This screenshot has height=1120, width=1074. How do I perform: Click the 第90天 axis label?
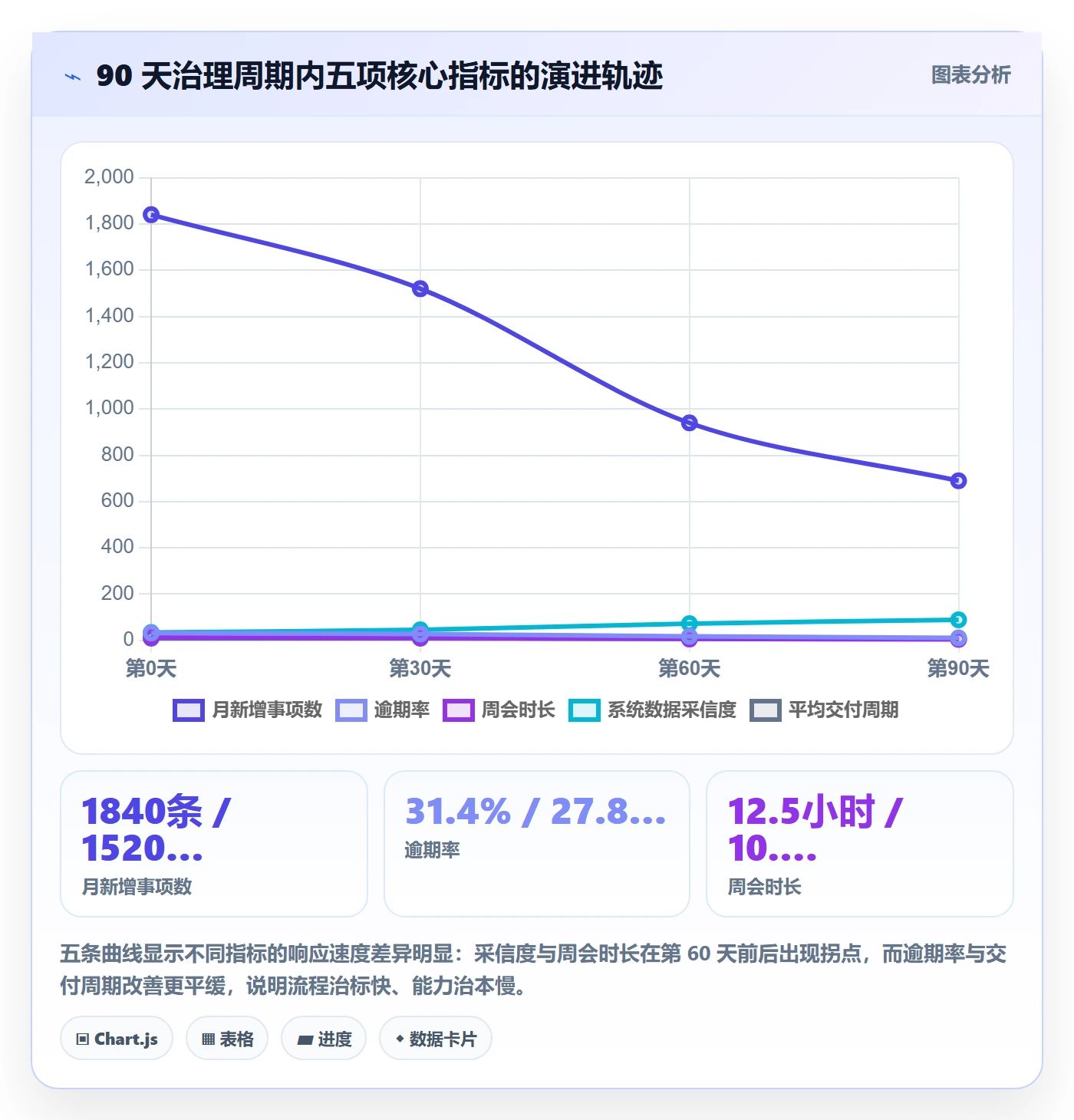tap(958, 669)
